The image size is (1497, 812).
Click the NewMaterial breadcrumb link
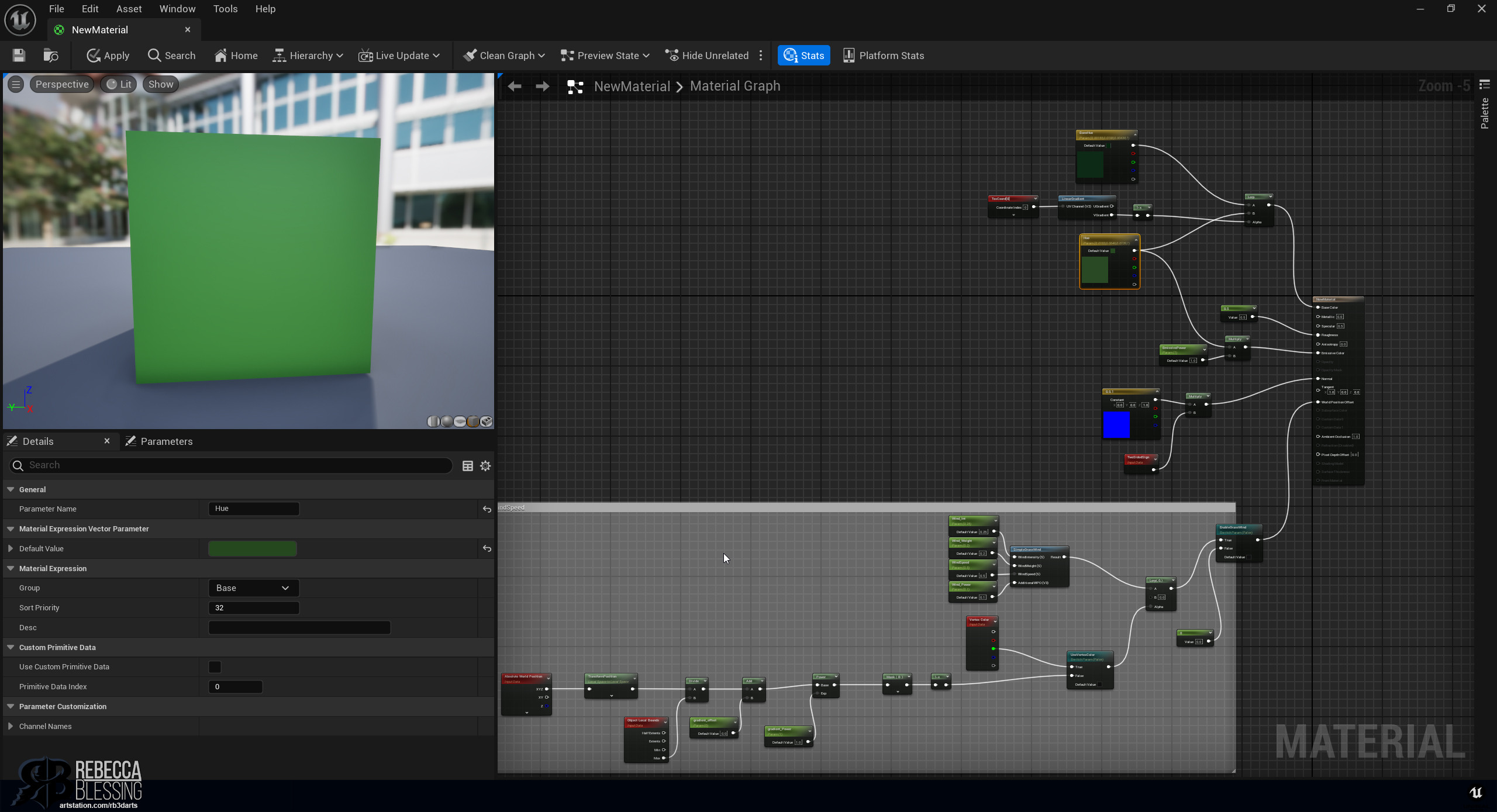click(632, 87)
